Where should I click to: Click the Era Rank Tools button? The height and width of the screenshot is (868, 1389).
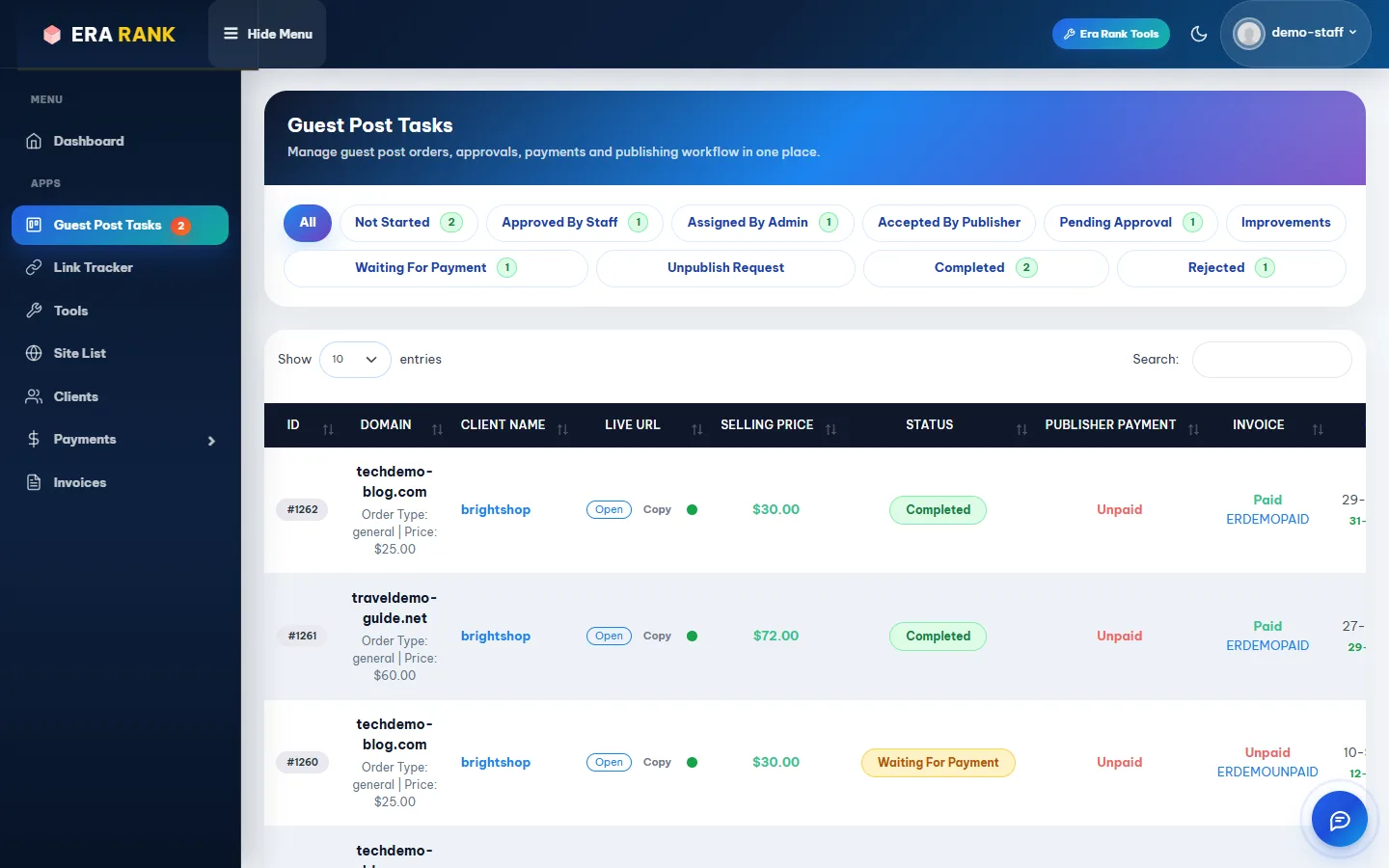click(x=1111, y=34)
